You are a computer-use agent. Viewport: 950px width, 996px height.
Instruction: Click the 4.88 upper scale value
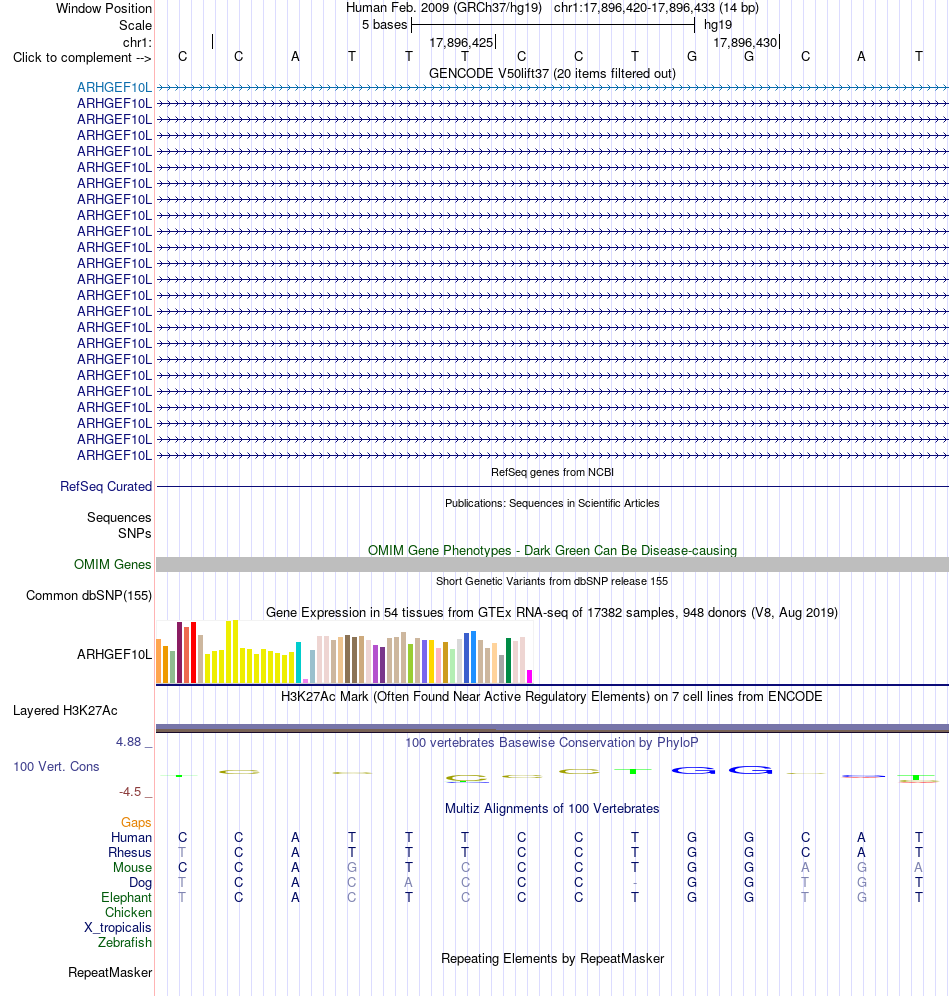coord(128,742)
